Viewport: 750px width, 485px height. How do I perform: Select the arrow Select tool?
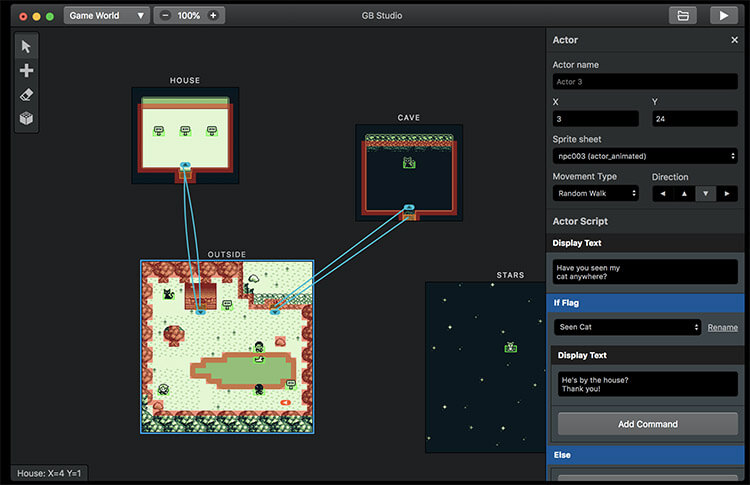coord(26,46)
